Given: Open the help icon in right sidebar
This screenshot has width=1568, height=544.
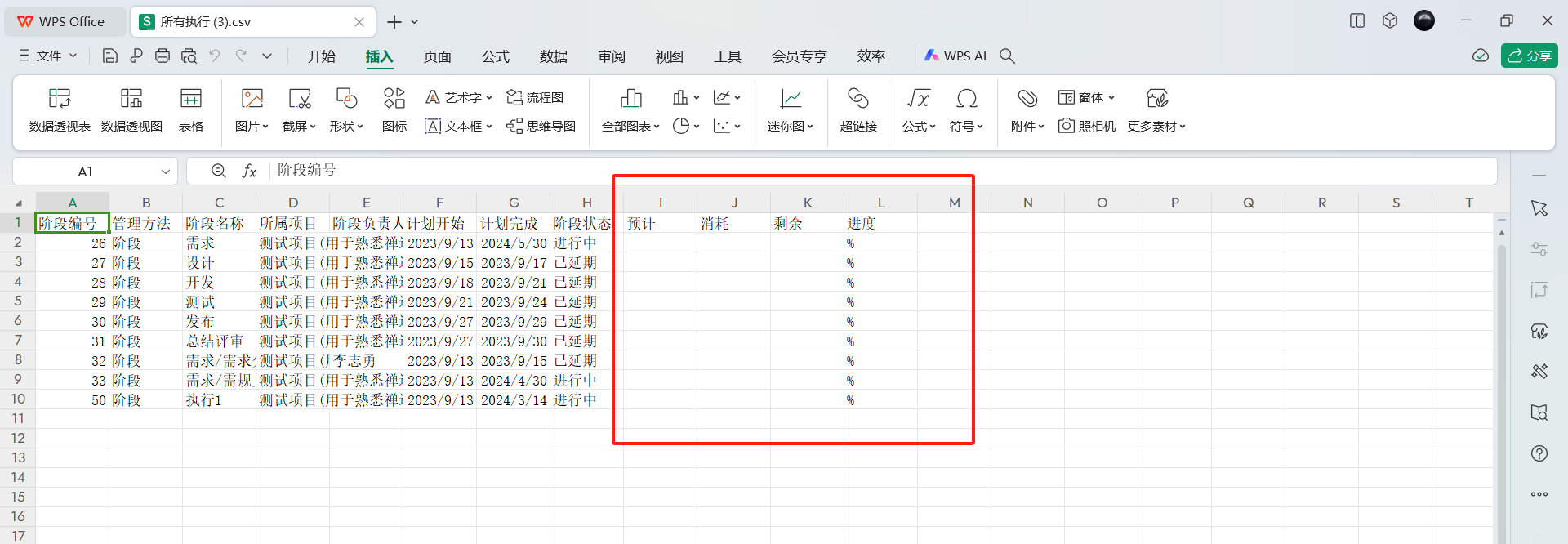Looking at the screenshot, I should click(x=1539, y=453).
